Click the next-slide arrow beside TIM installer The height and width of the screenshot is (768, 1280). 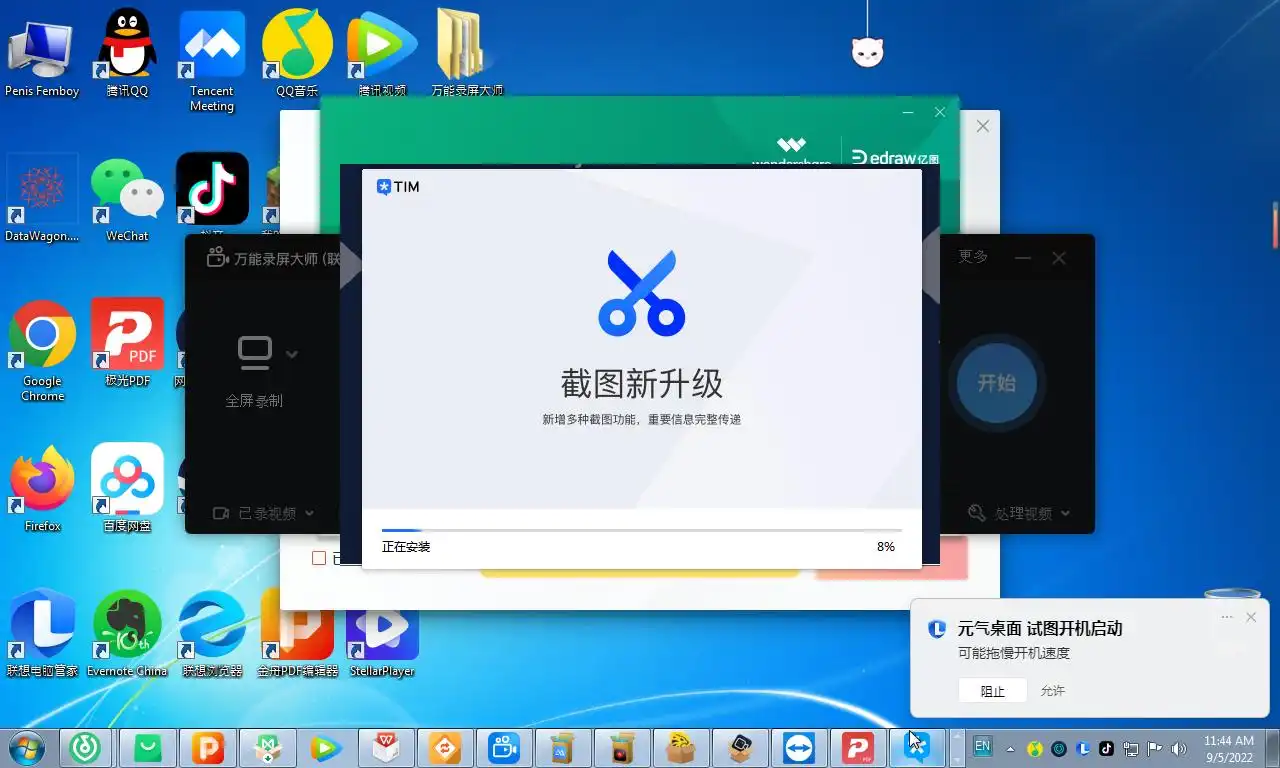pyautogui.click(x=931, y=267)
